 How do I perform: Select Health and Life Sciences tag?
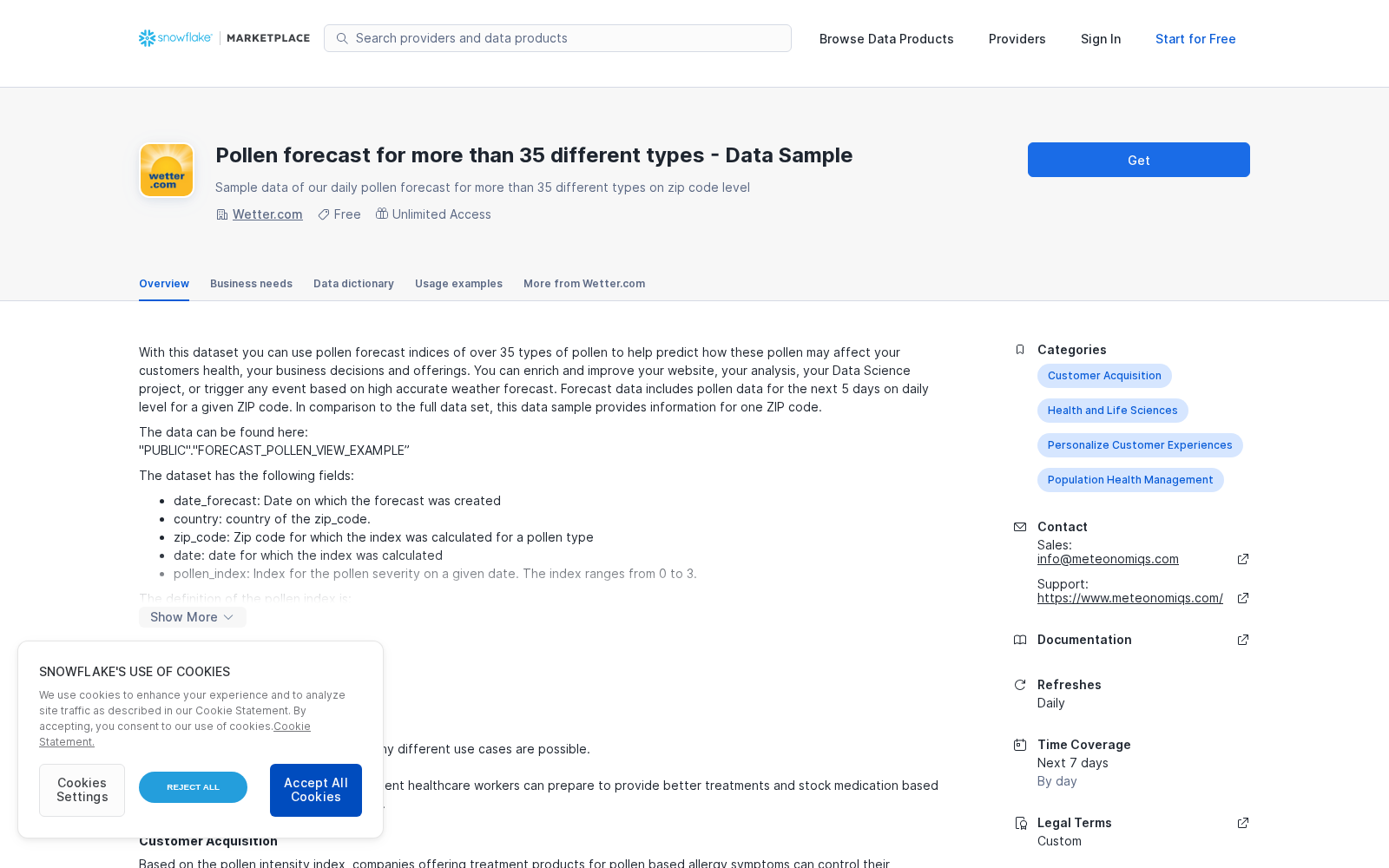click(1113, 411)
